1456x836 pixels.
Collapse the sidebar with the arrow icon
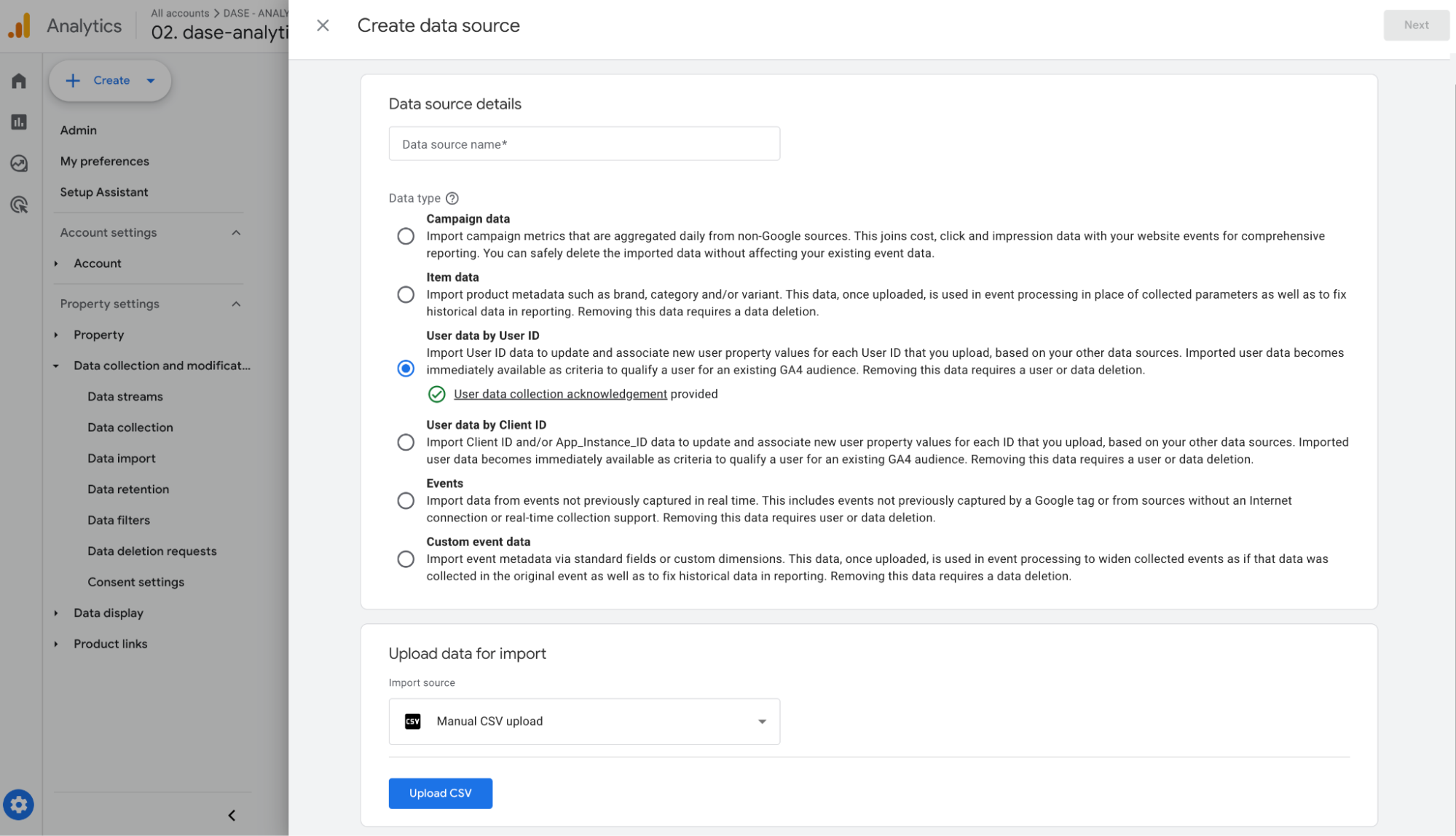point(232,815)
